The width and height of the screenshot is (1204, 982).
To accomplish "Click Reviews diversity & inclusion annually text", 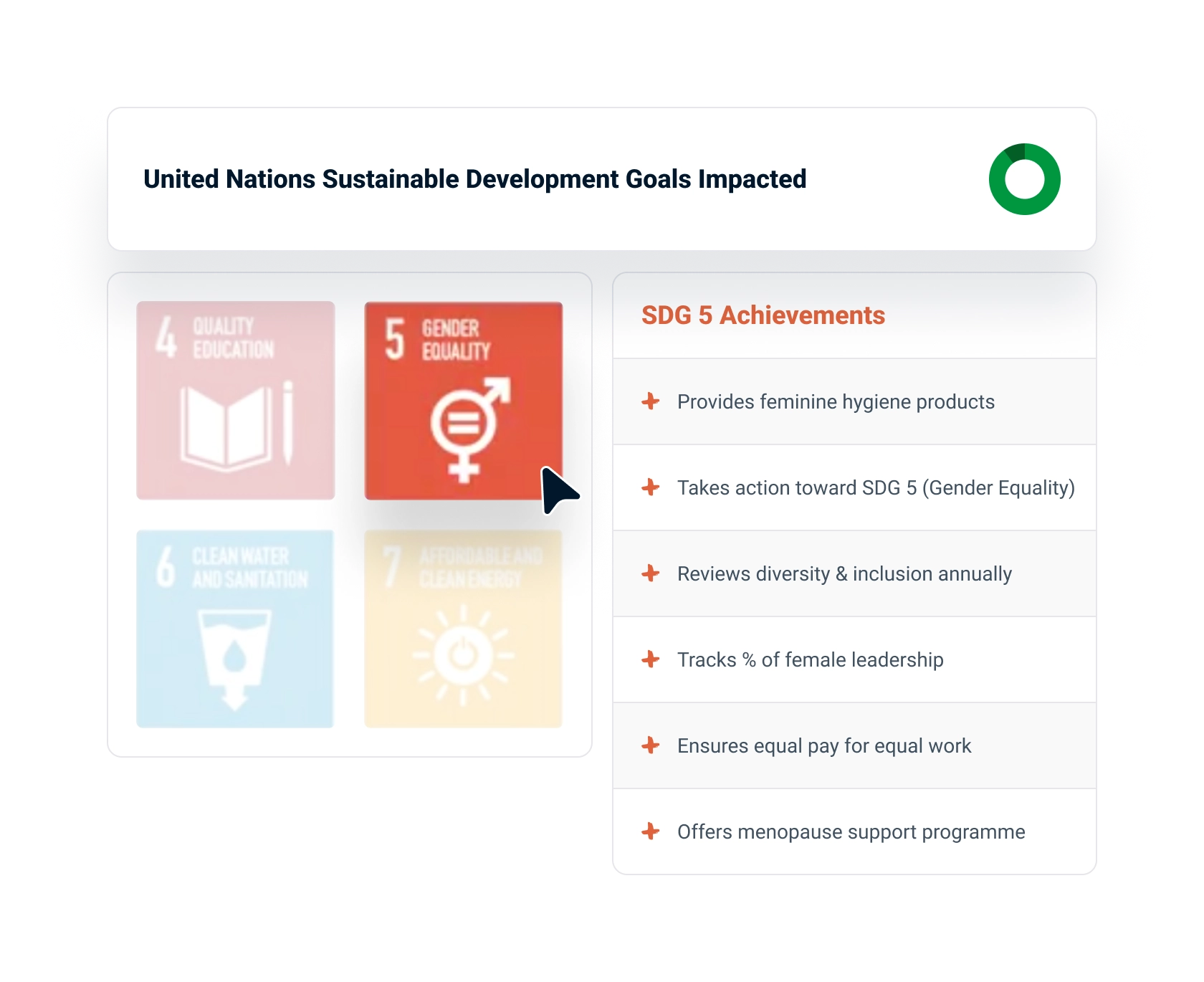I will pos(844,573).
